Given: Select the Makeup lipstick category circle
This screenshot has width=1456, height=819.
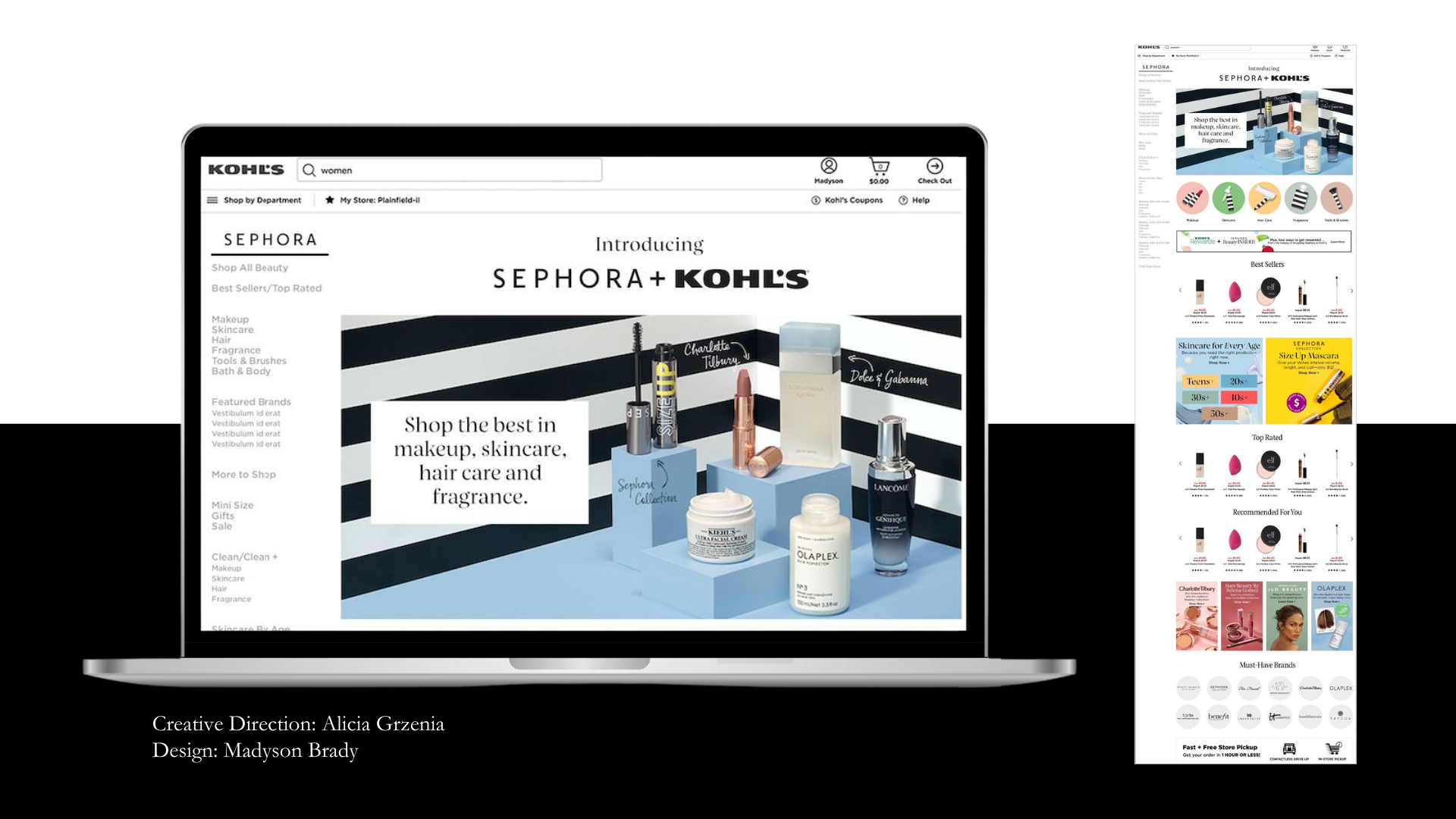Looking at the screenshot, I should pos(1192,199).
